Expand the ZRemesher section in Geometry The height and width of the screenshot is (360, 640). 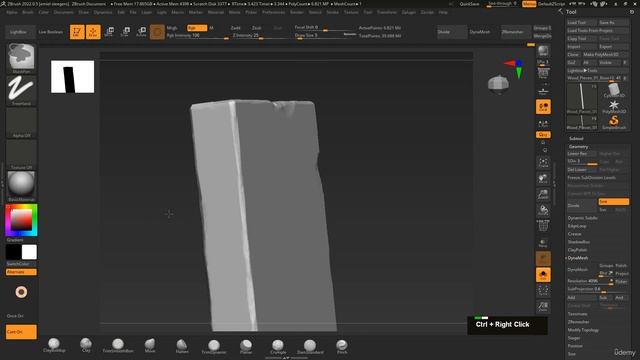578,322
